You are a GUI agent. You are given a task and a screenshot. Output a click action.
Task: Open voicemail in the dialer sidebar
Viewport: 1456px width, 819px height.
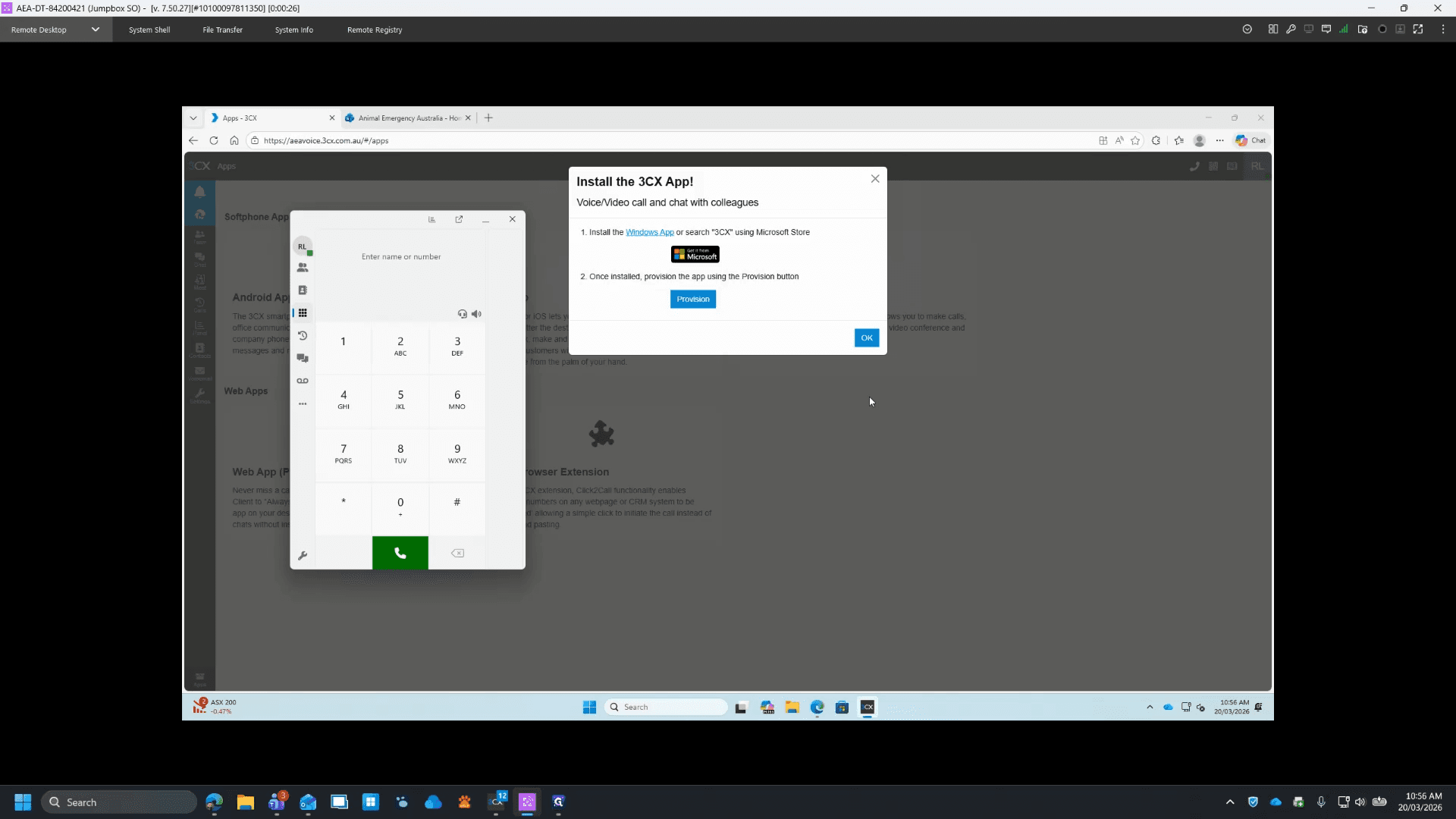(x=303, y=381)
